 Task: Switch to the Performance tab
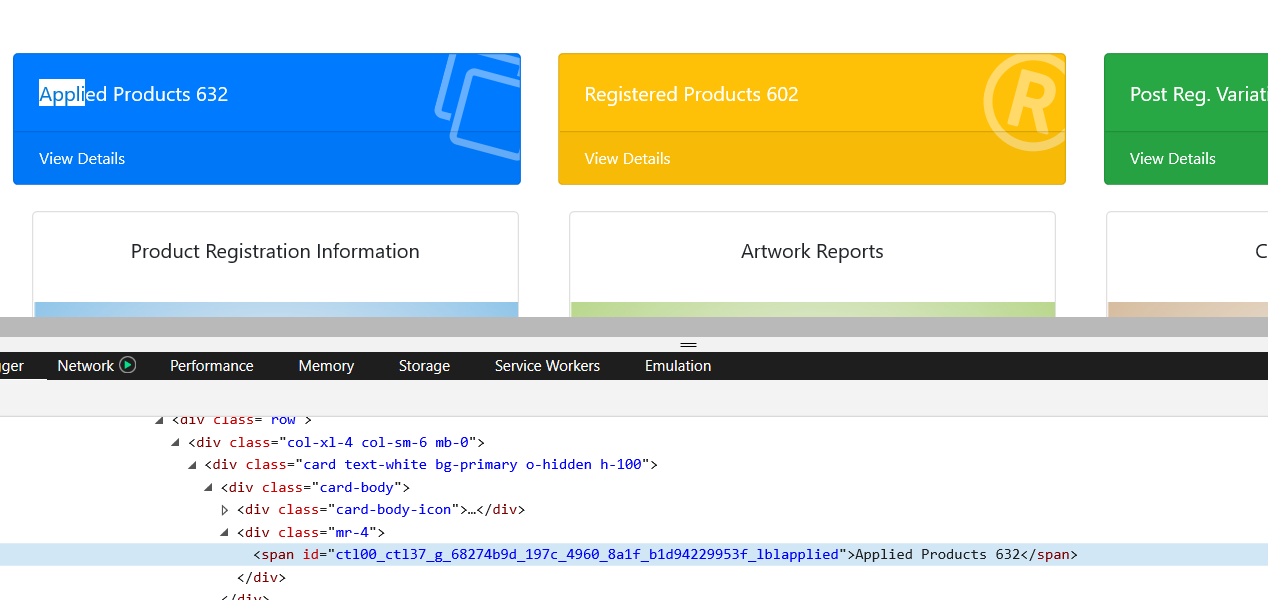[211, 365]
